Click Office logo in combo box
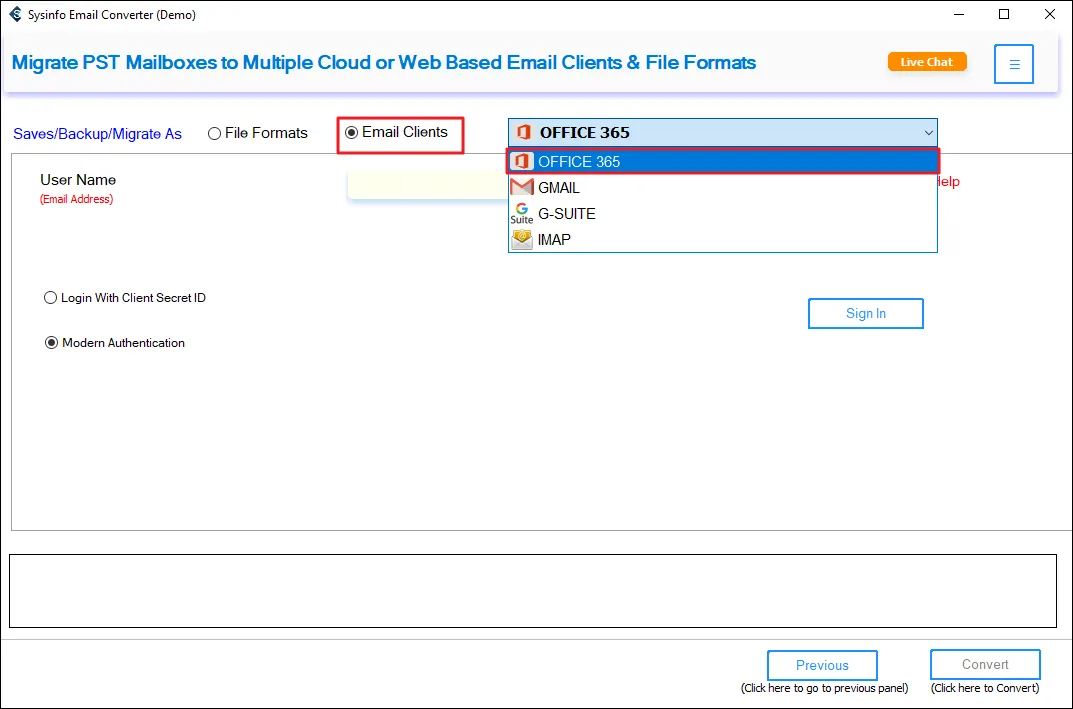The image size is (1073, 709). (523, 132)
